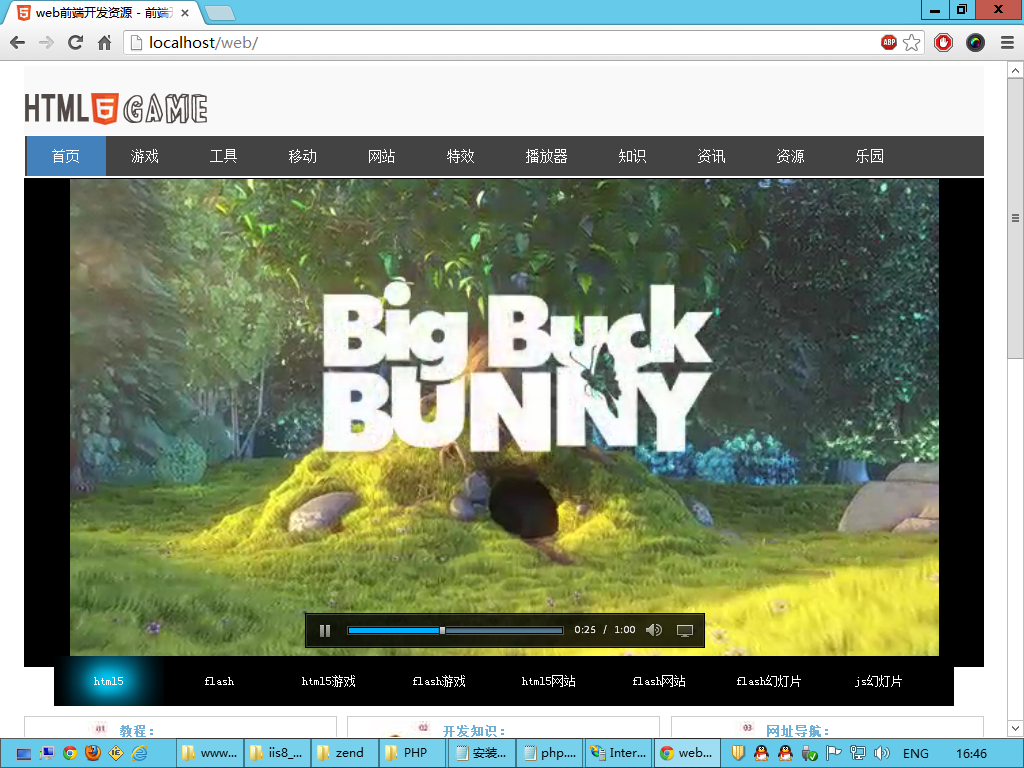Select the js幻灯片 category tab
This screenshot has height=768, width=1024.
[x=878, y=681]
